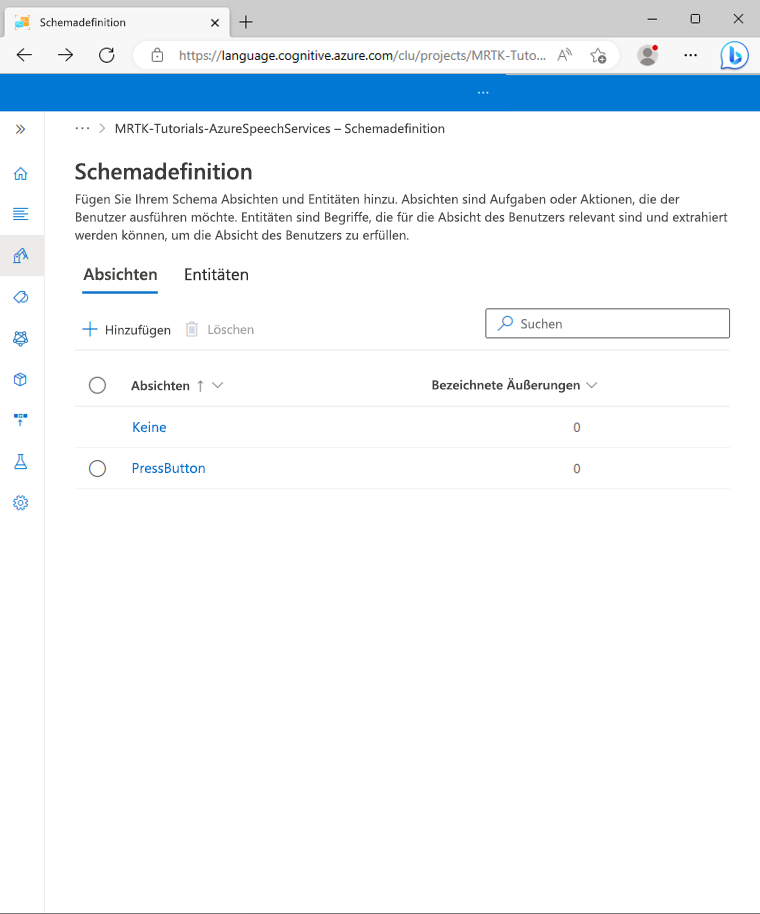
Task: Open the training jobs sidebar icon
Action: click(20, 338)
